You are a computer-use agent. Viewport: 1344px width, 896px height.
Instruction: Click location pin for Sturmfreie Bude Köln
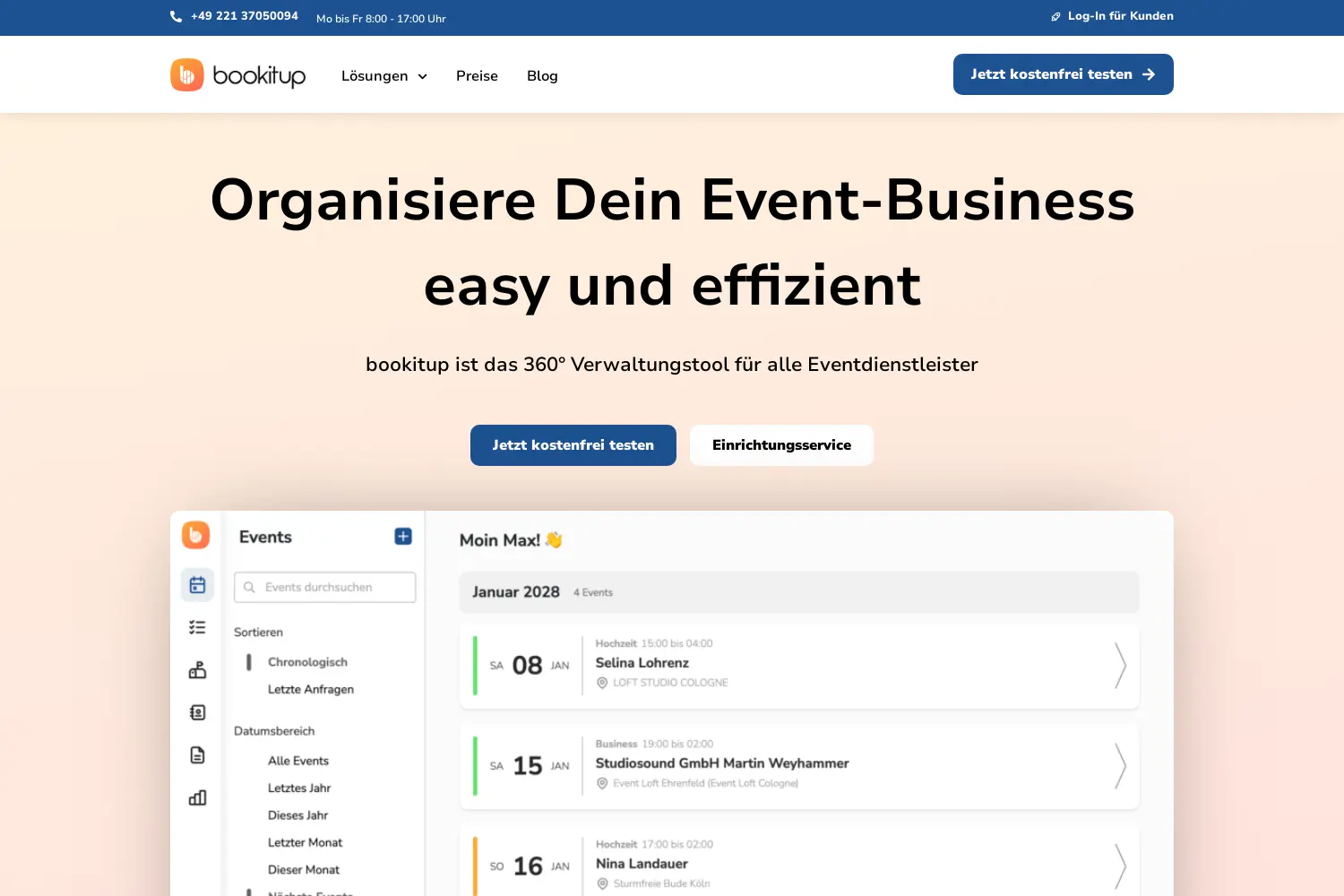click(x=602, y=883)
